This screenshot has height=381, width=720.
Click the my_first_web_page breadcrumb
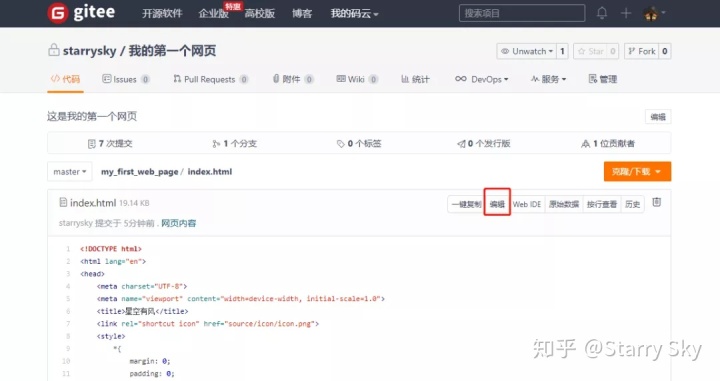[140, 172]
